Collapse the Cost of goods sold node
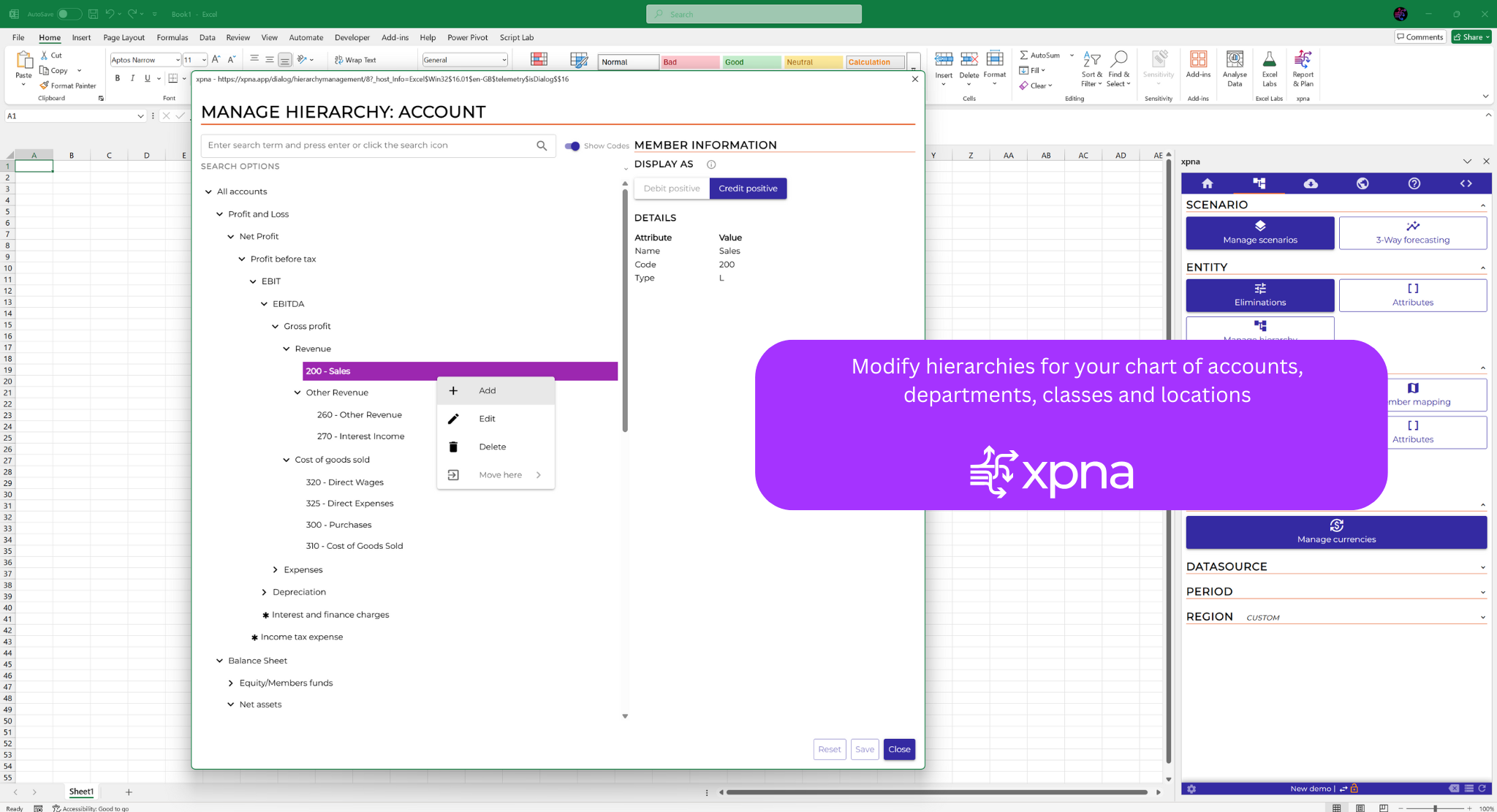Viewport: 1497px width, 812px height. tap(287, 460)
